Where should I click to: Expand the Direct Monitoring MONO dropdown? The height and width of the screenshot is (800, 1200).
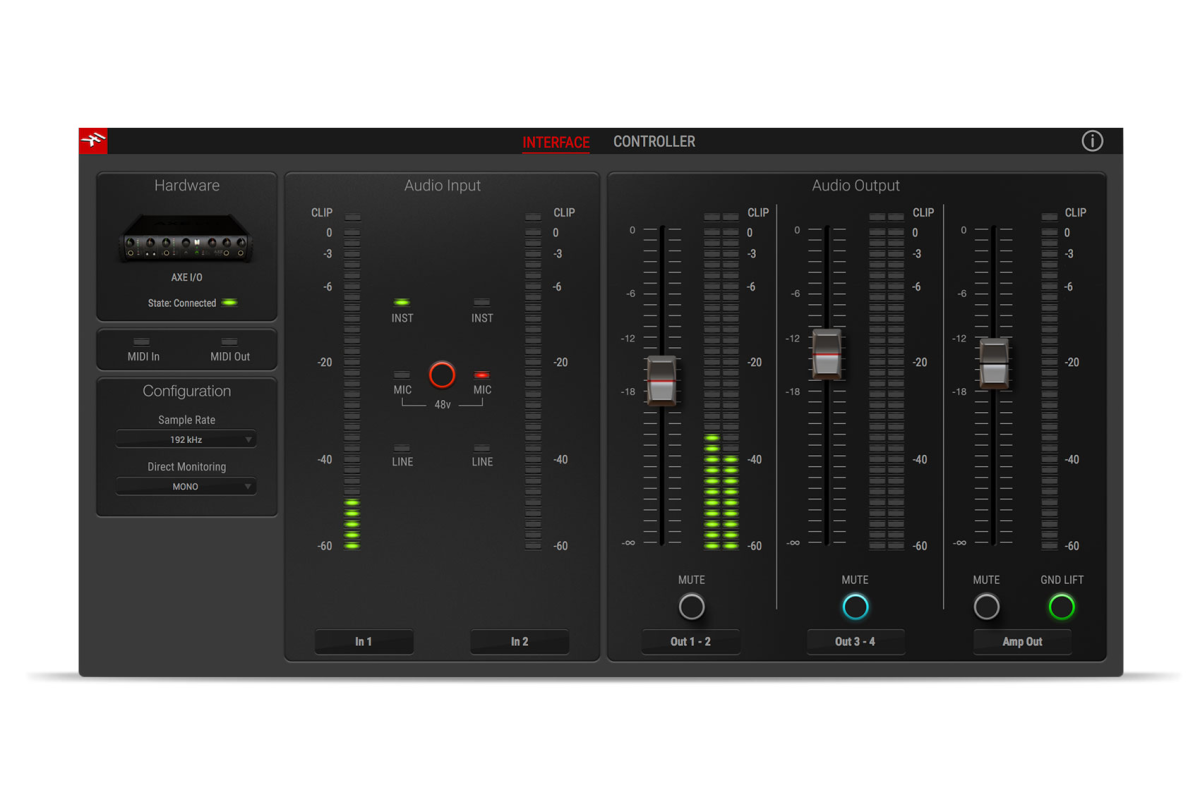(186, 487)
